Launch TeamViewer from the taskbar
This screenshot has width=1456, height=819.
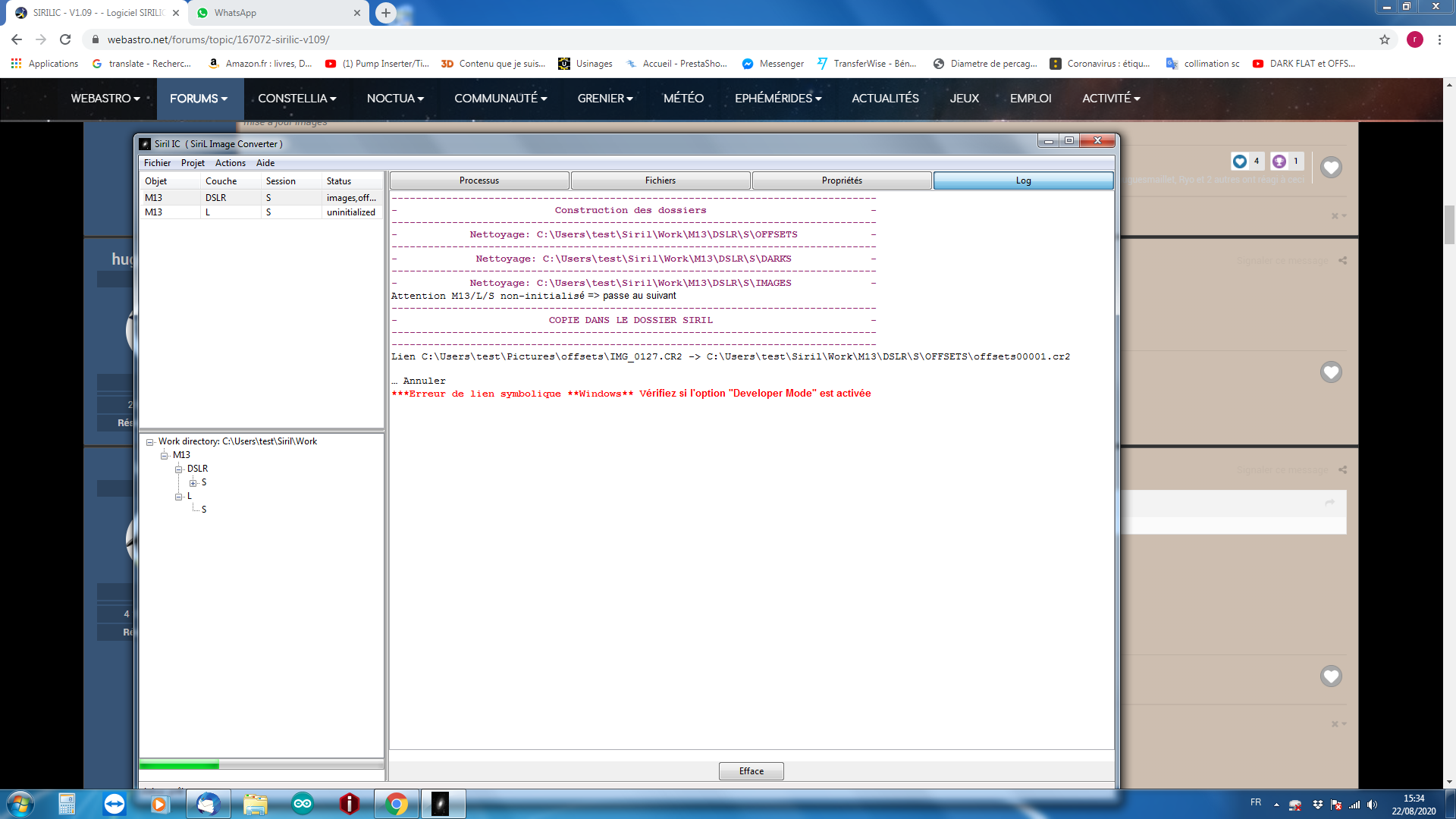(115, 804)
